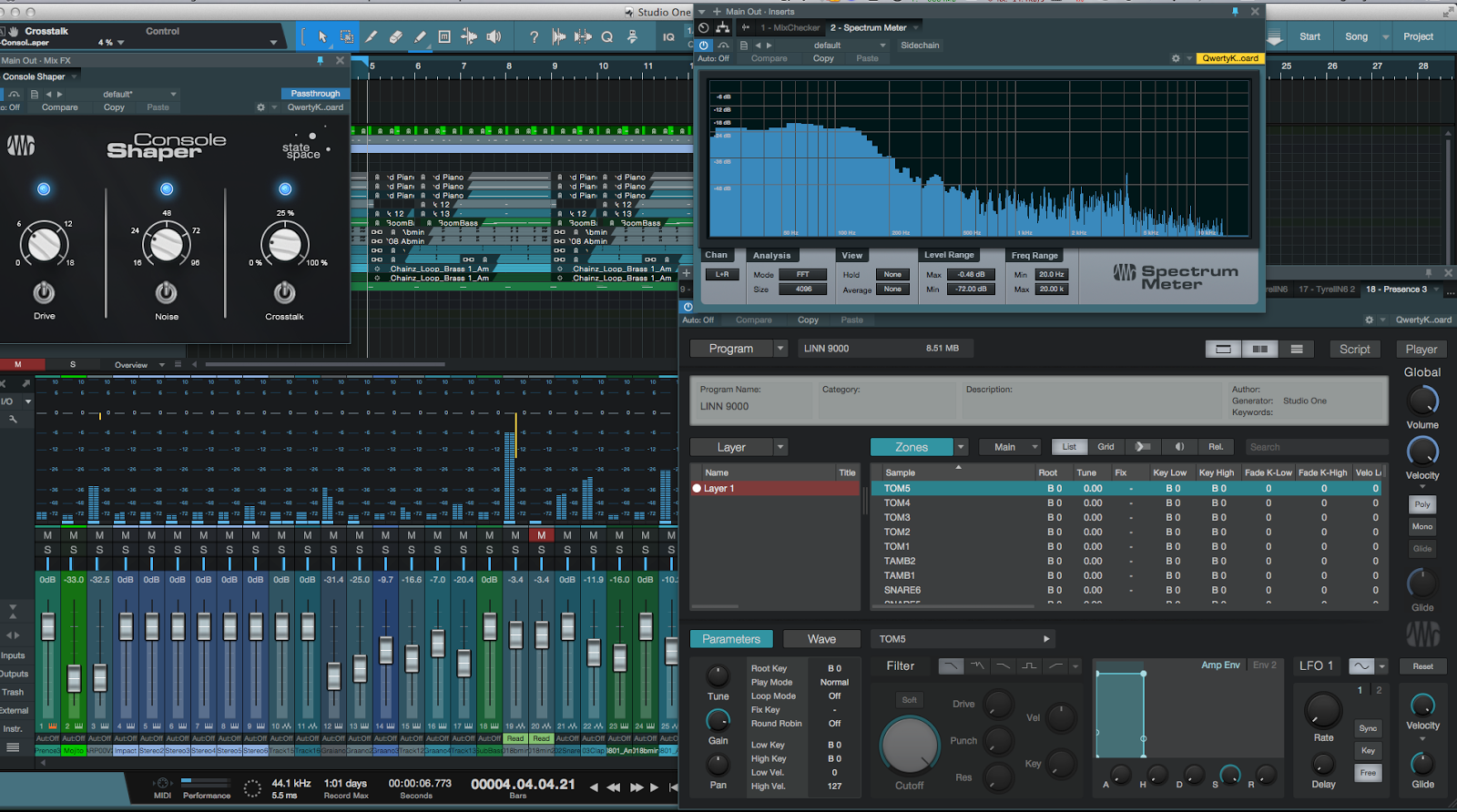Click Compare in the Console Shaper window
The height and width of the screenshot is (812, 1457).
(x=60, y=107)
